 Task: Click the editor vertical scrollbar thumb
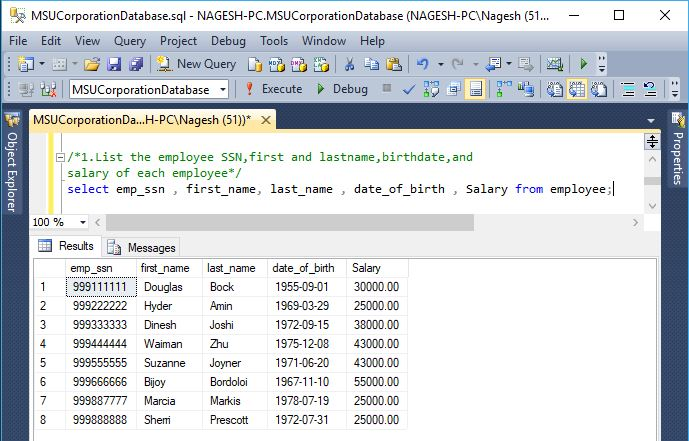click(652, 181)
